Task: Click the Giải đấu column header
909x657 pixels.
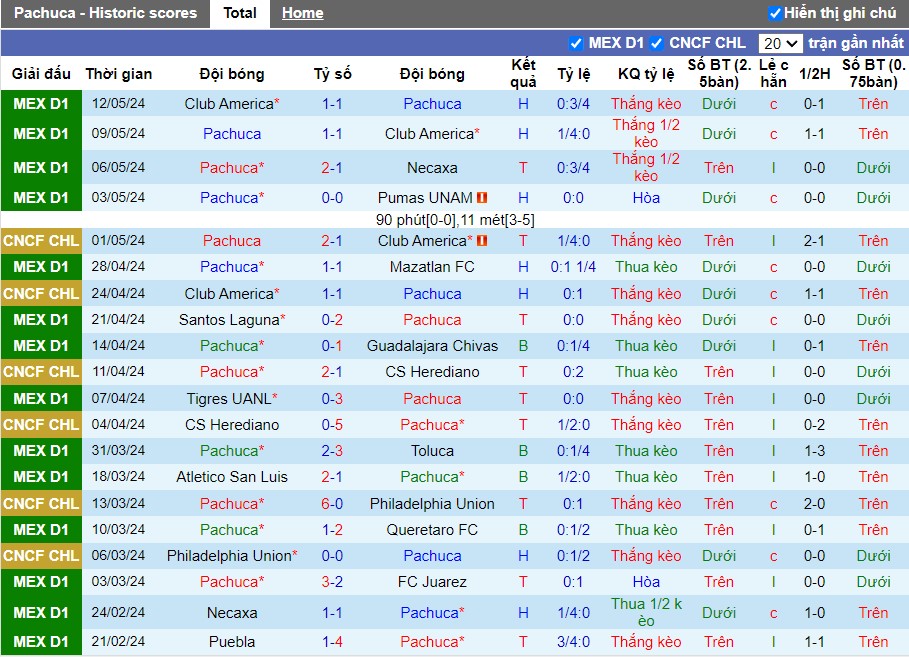Action: [41, 74]
